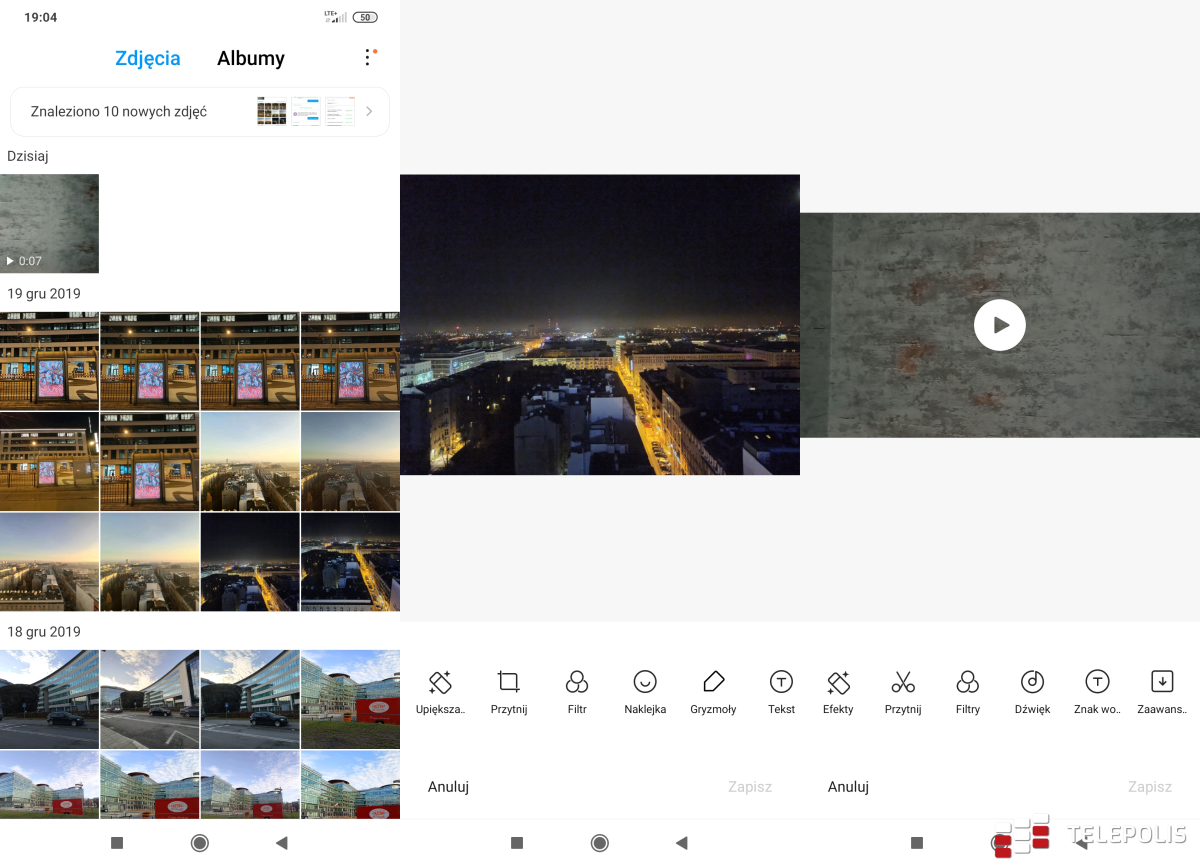Select the photo crop Przytnij tool
1200x867 pixels.
tap(509, 692)
